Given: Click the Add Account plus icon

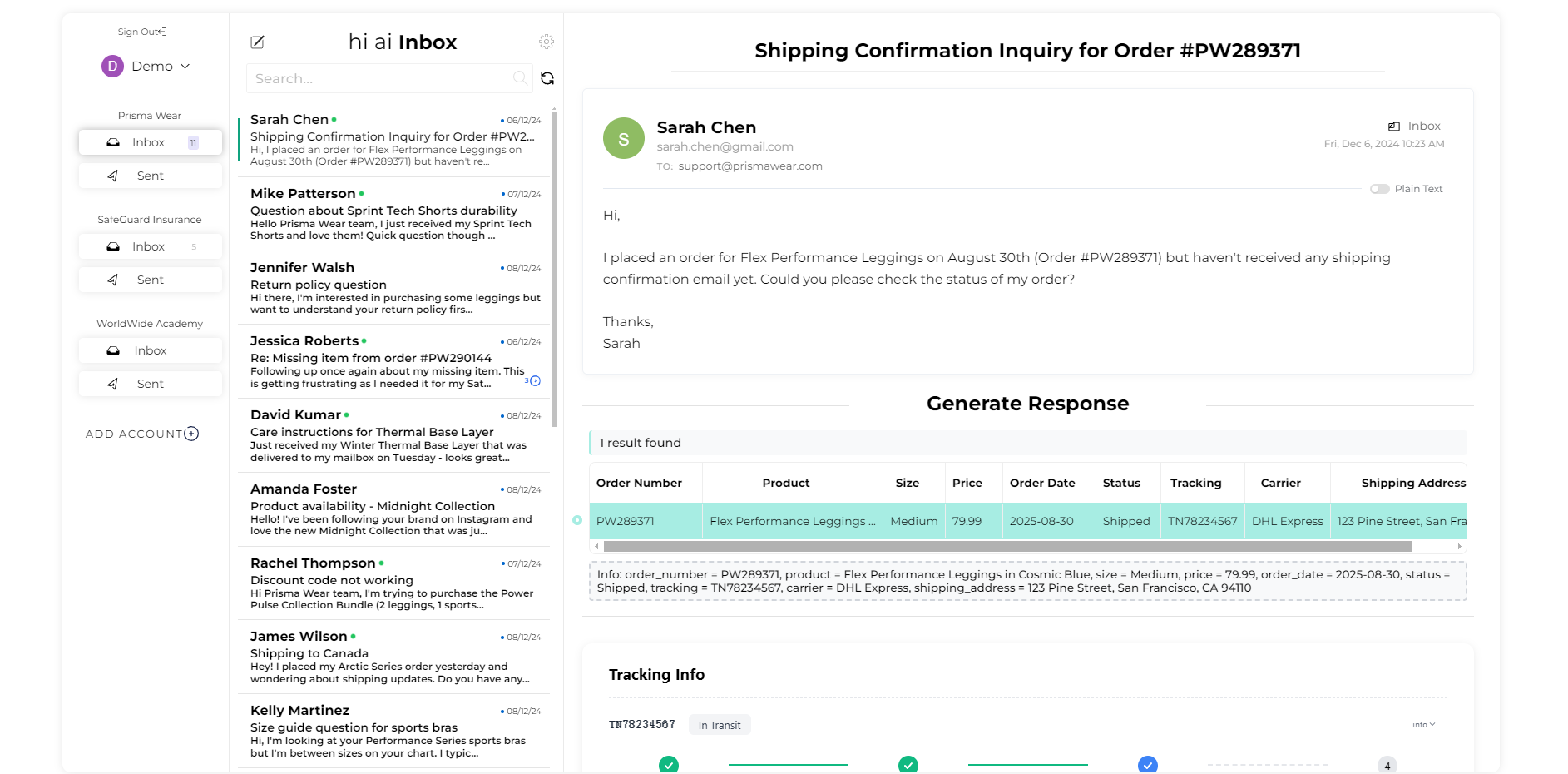Looking at the screenshot, I should point(192,434).
